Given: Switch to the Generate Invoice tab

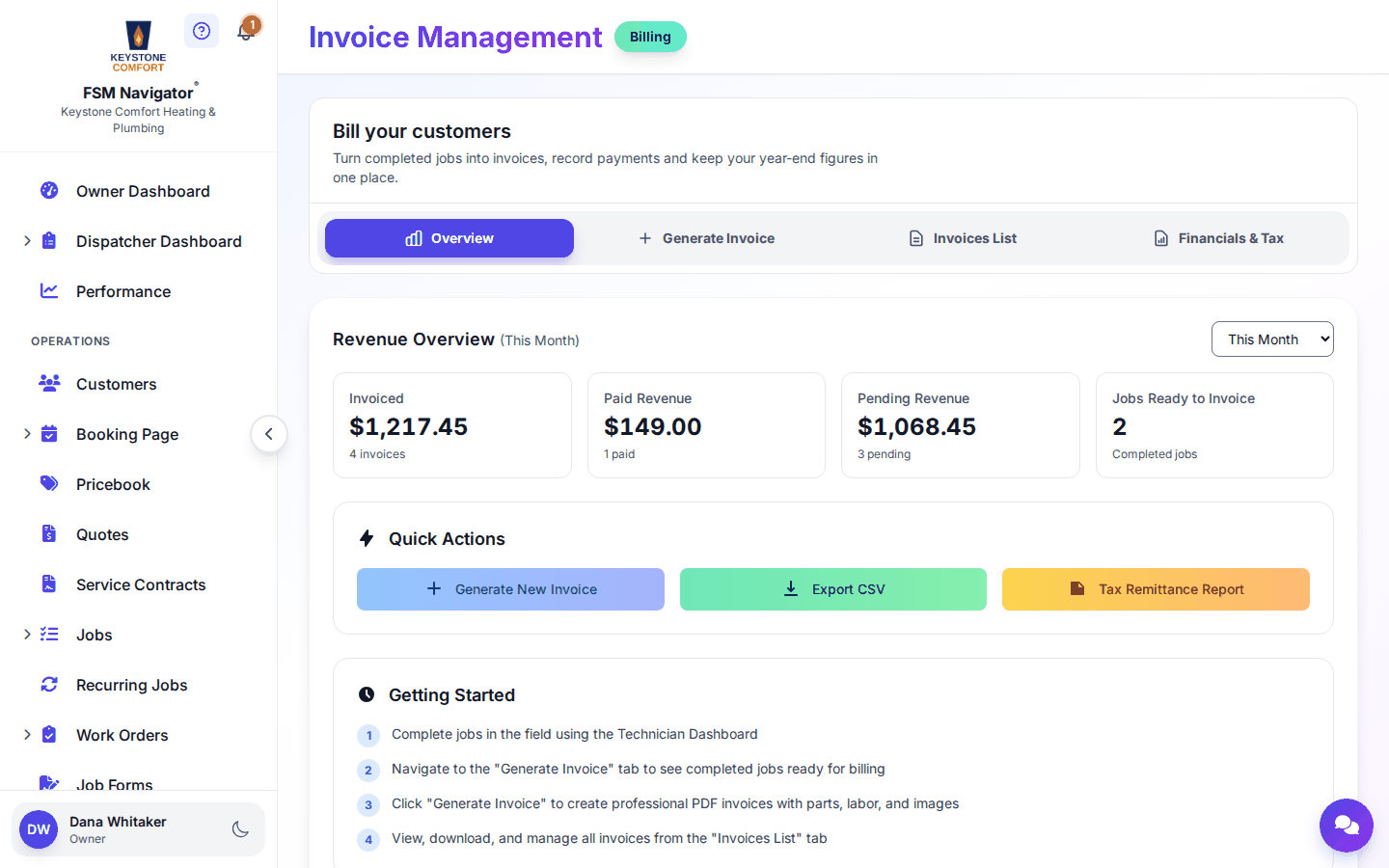Looking at the screenshot, I should [x=707, y=238].
